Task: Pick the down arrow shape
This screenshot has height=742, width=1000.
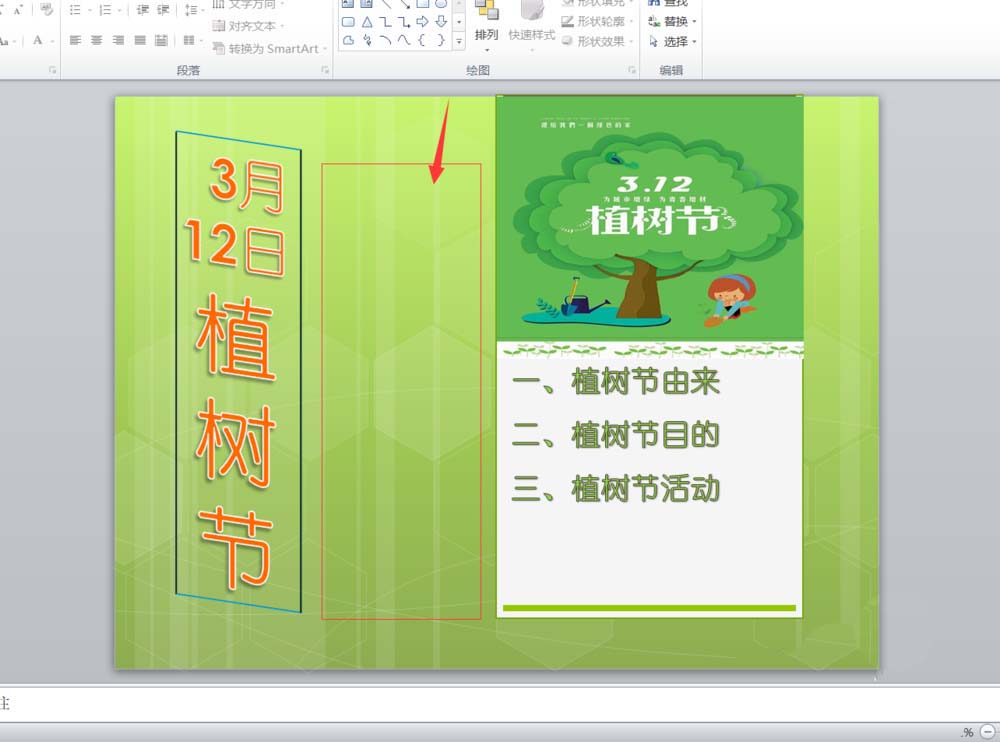Action: click(x=441, y=22)
